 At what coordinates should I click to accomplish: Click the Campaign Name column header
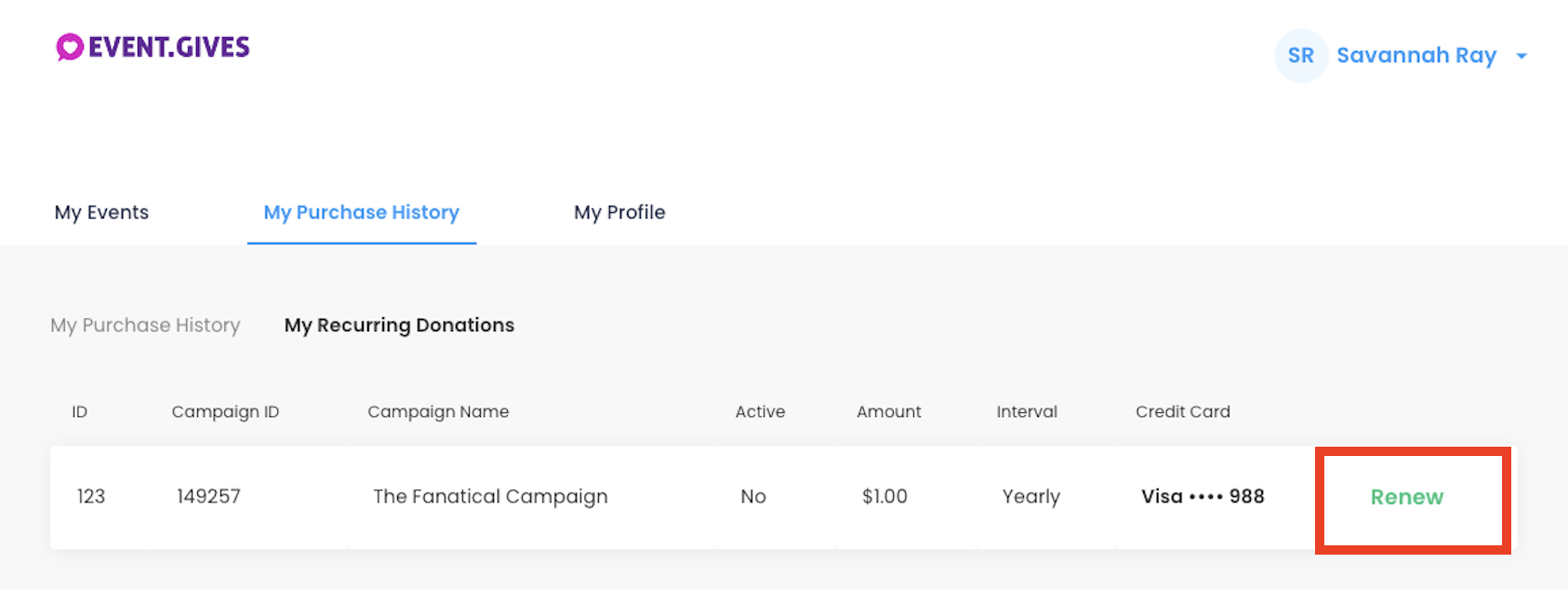[438, 411]
